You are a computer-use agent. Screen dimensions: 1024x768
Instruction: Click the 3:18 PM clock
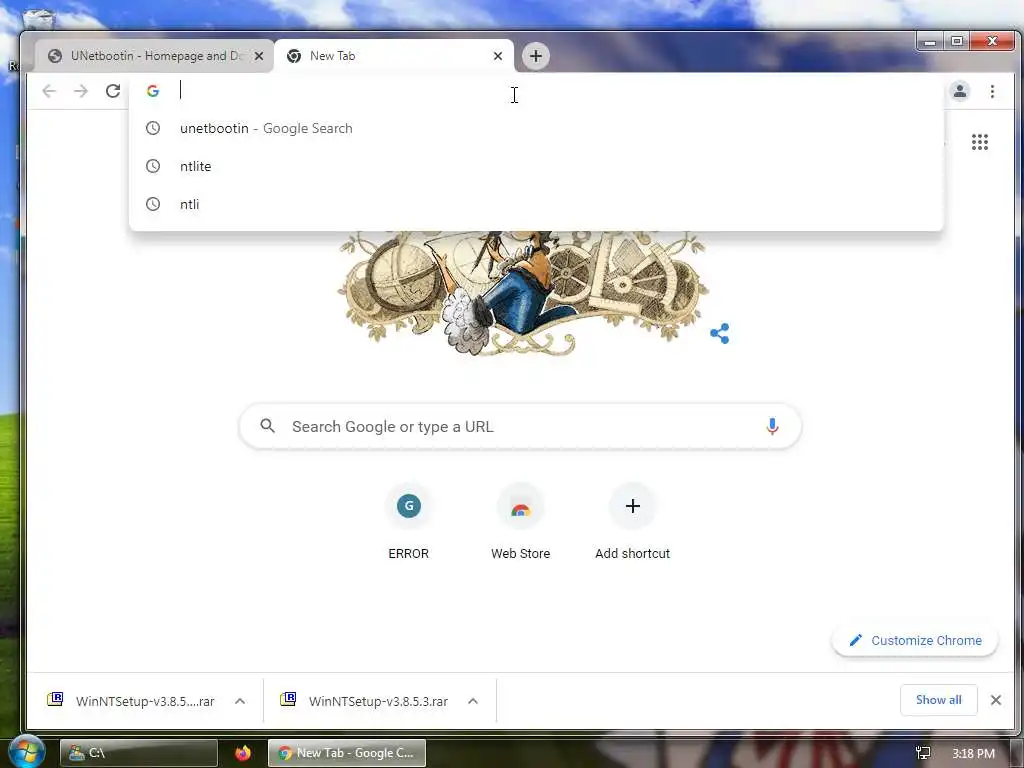click(973, 753)
